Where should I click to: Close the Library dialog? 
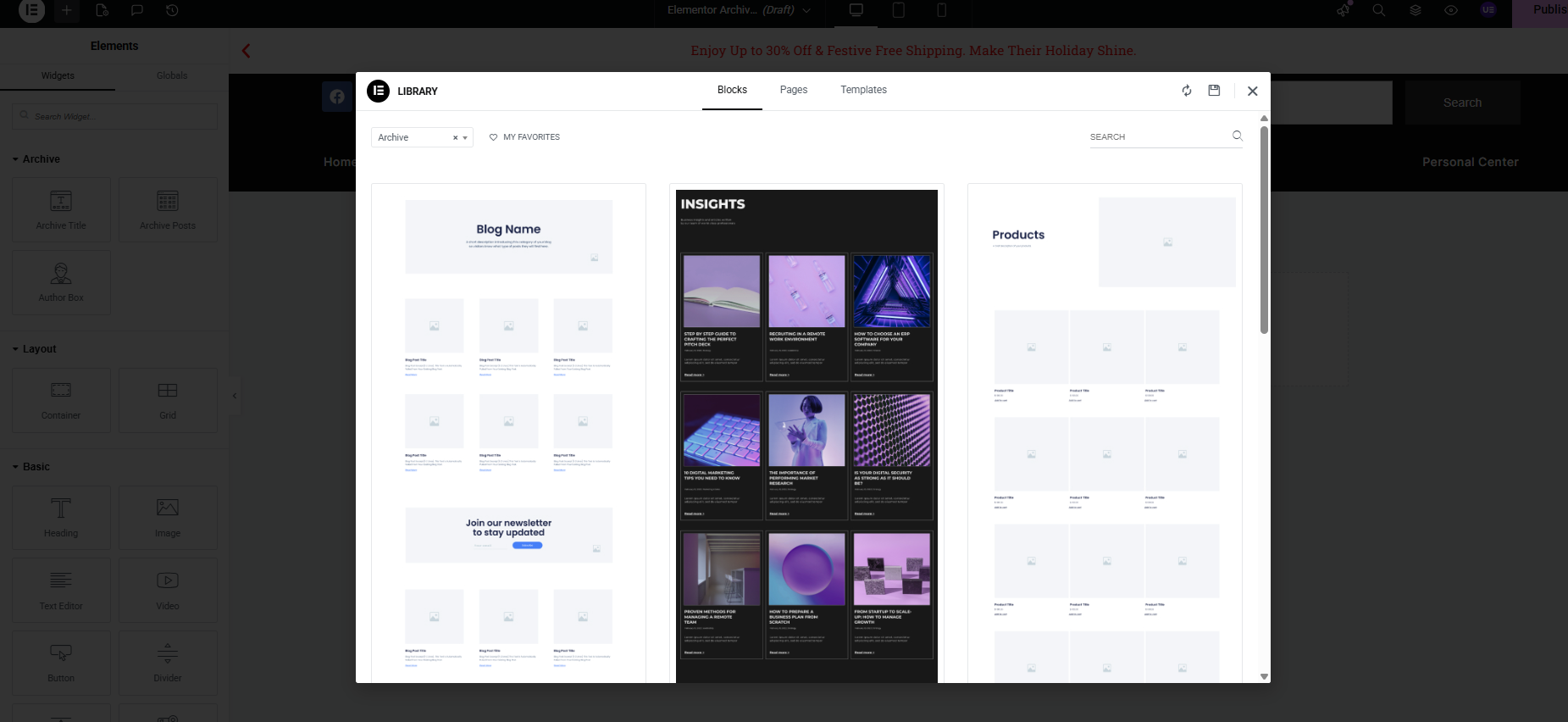click(x=1253, y=91)
